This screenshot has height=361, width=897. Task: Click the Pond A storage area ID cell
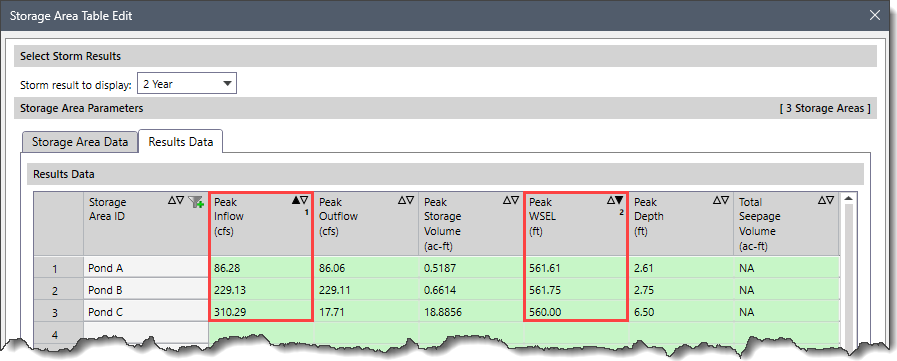pos(146,268)
